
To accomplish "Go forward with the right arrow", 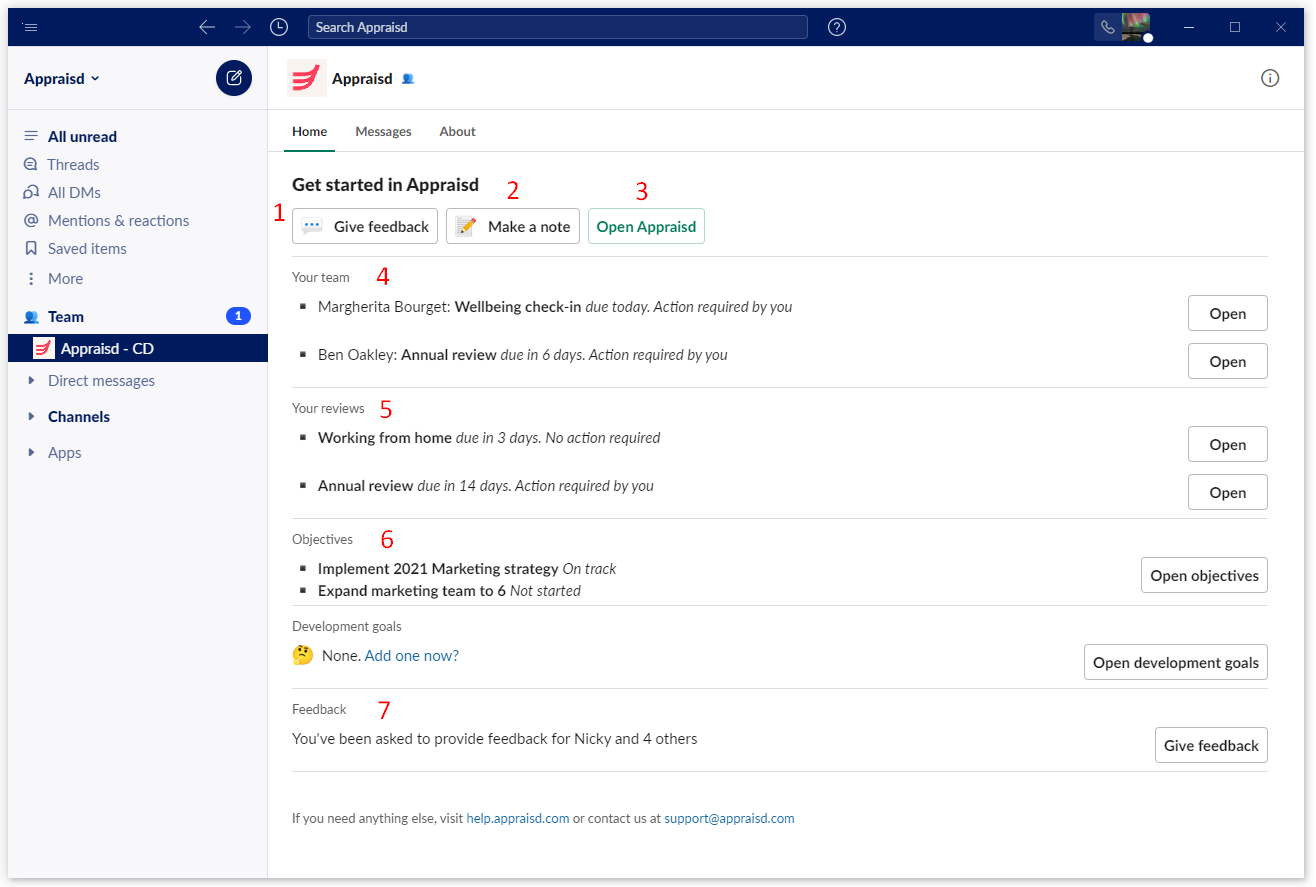I will (x=243, y=27).
